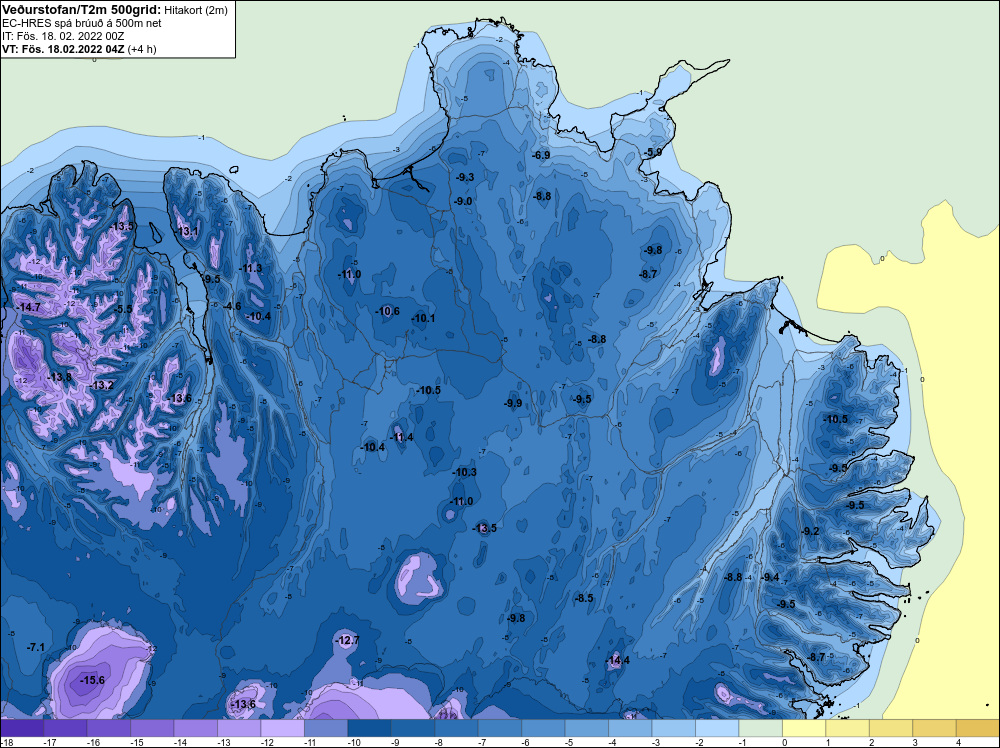
Task: Click the -9.0 temperature reading
Action: [463, 201]
